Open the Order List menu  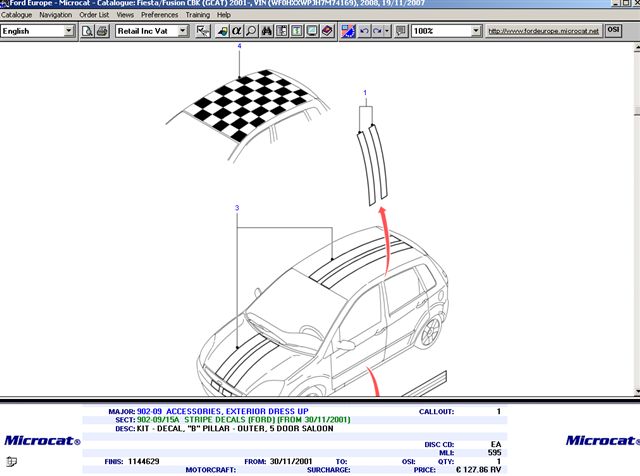94,15
